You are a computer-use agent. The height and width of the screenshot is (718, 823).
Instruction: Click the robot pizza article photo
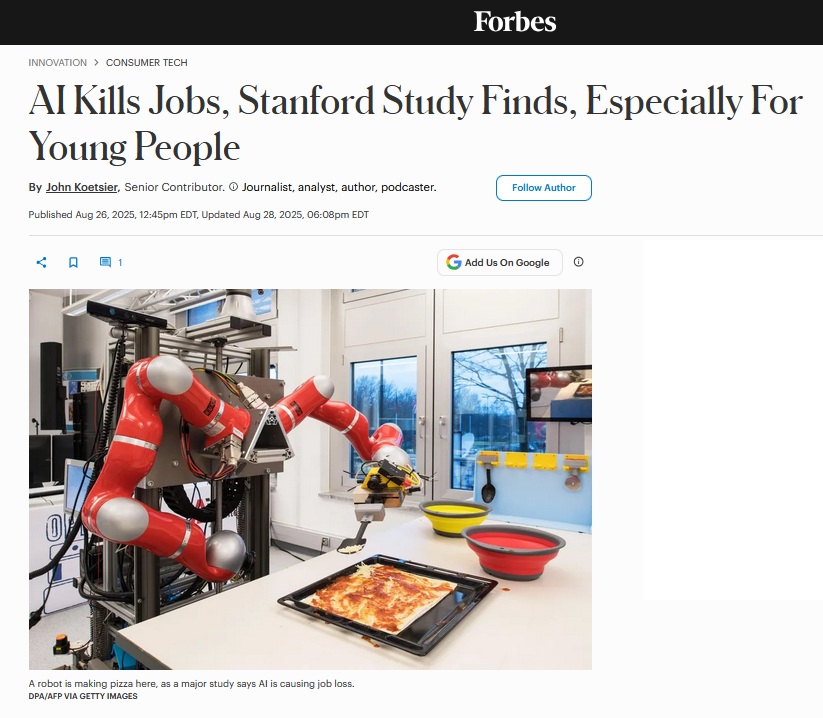(310, 479)
